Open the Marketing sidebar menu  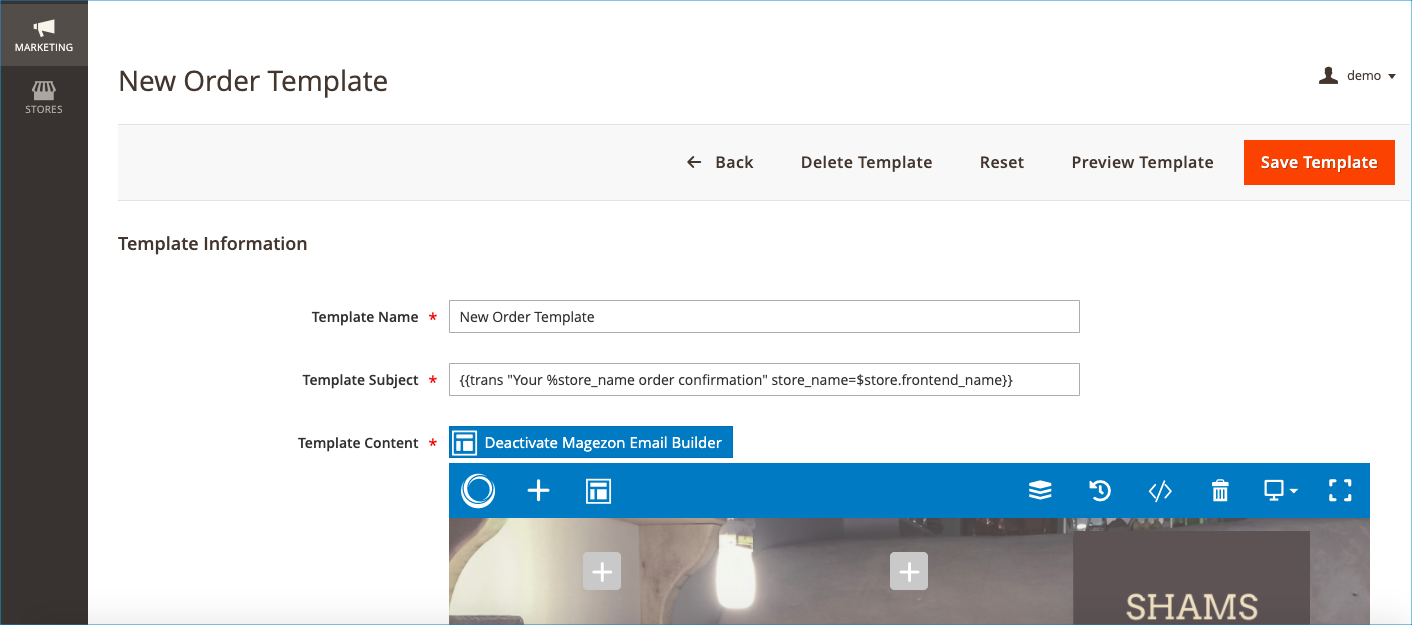click(44, 35)
